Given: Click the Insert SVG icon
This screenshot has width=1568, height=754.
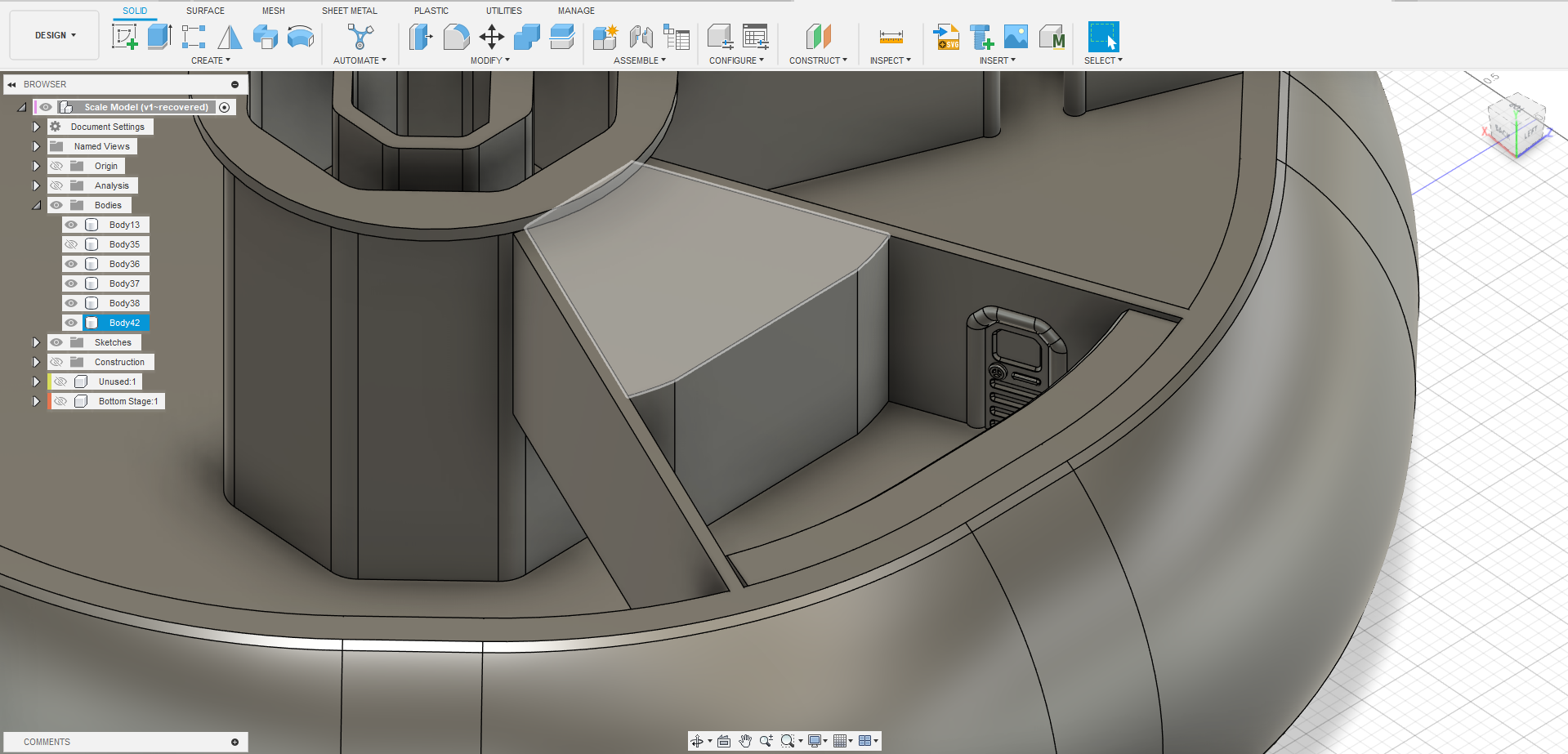Looking at the screenshot, I should coord(946,37).
